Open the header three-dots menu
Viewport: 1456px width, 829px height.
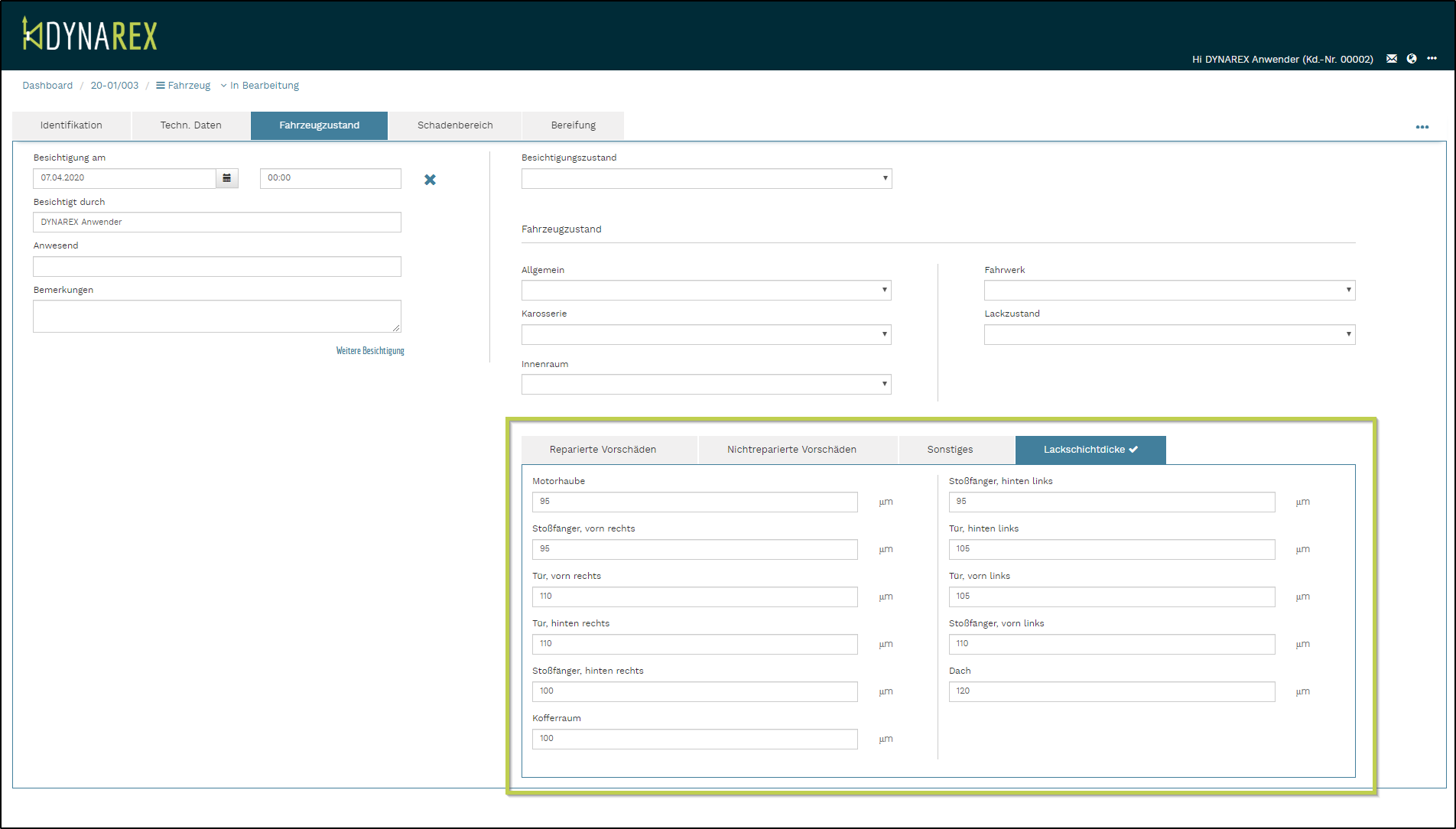(1432, 59)
